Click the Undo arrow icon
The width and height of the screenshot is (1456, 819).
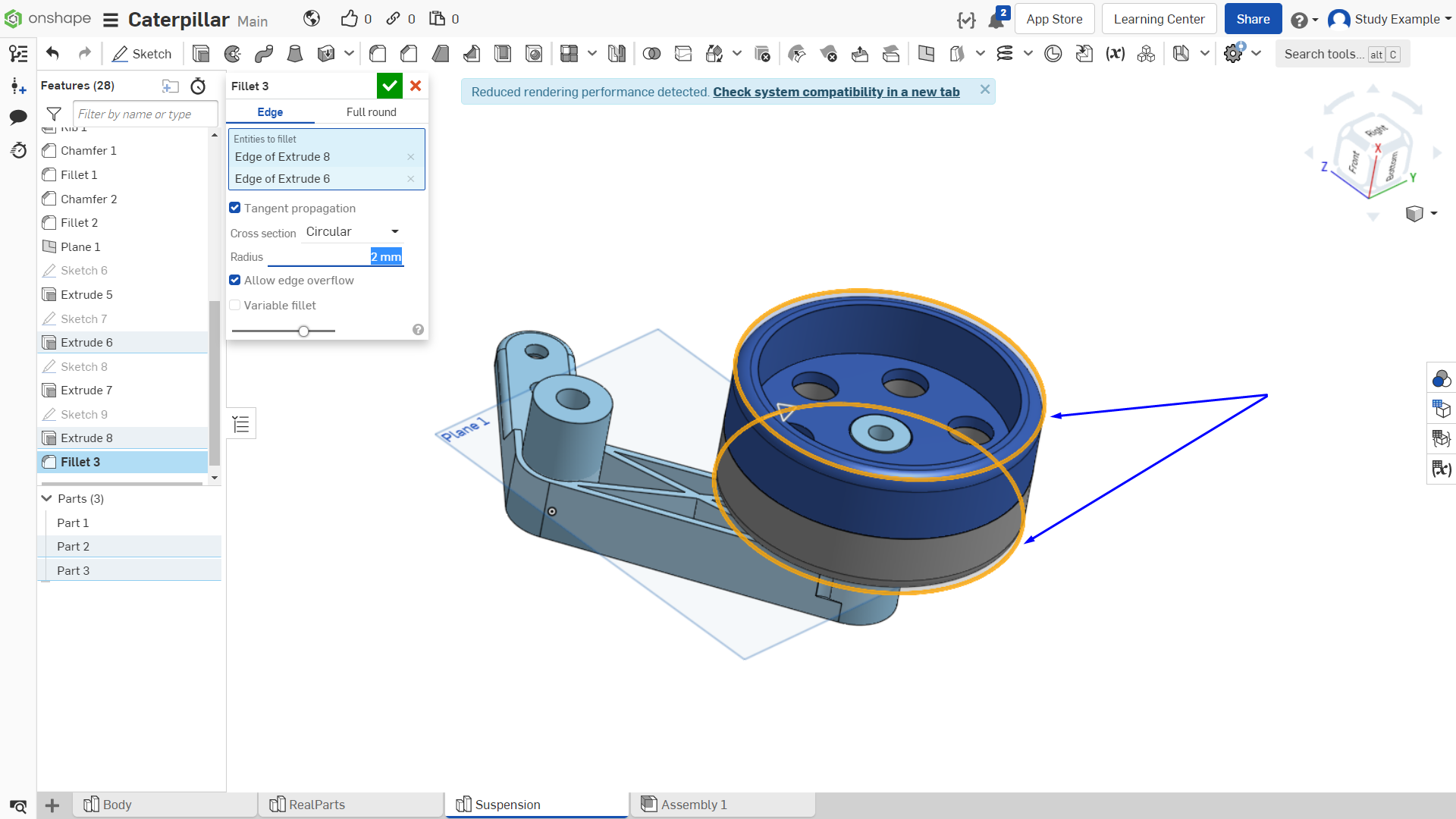pyautogui.click(x=52, y=53)
